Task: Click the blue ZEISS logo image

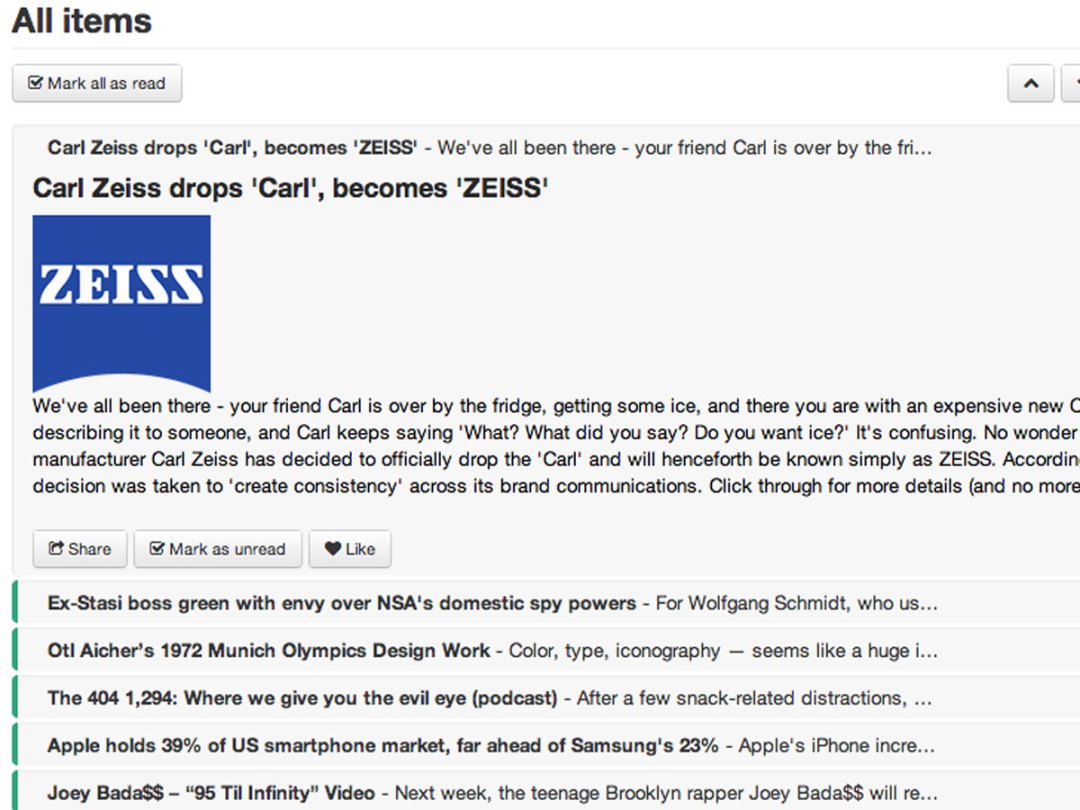Action: point(121,304)
